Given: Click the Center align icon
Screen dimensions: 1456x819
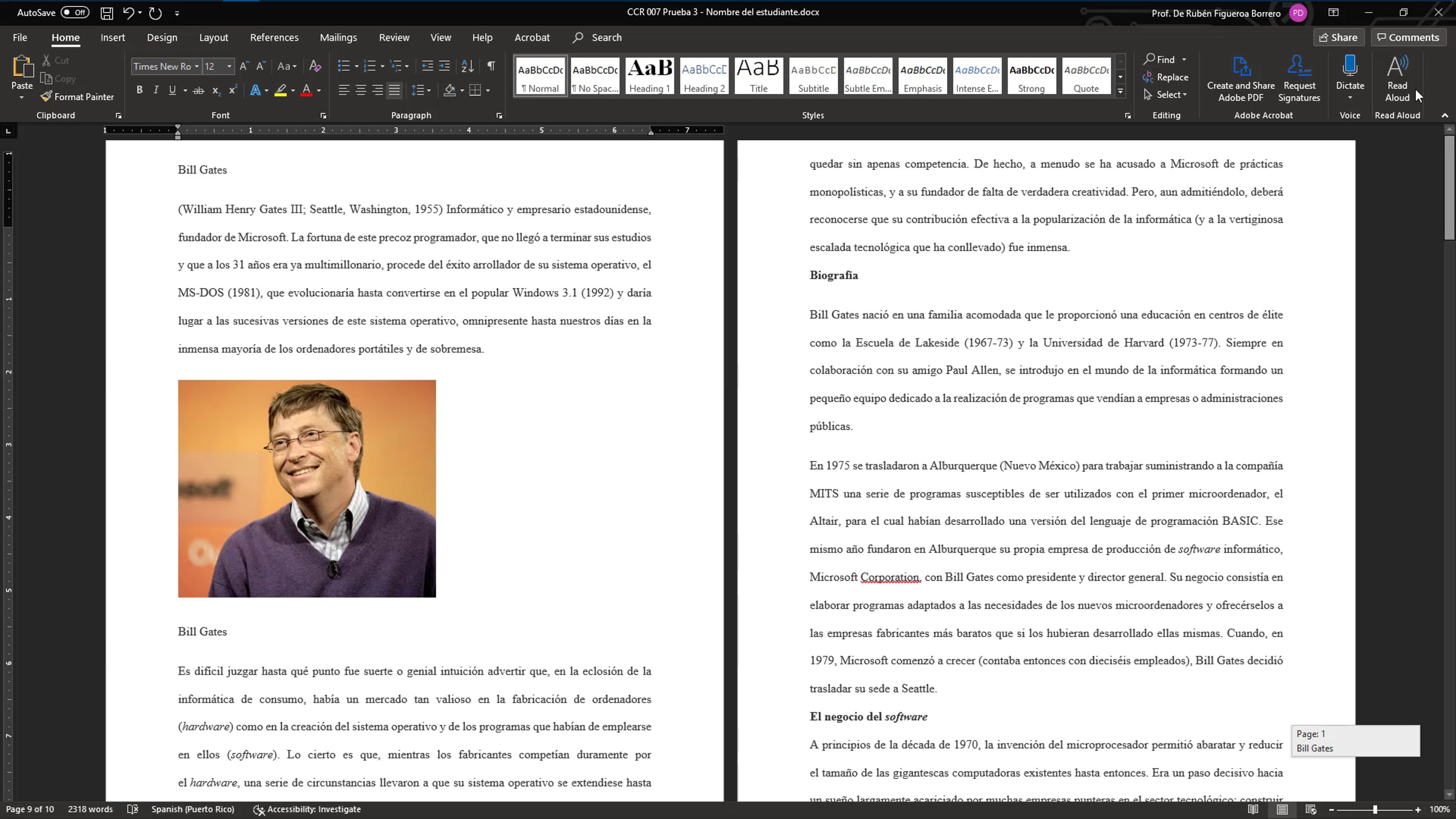Looking at the screenshot, I should pyautogui.click(x=360, y=90).
